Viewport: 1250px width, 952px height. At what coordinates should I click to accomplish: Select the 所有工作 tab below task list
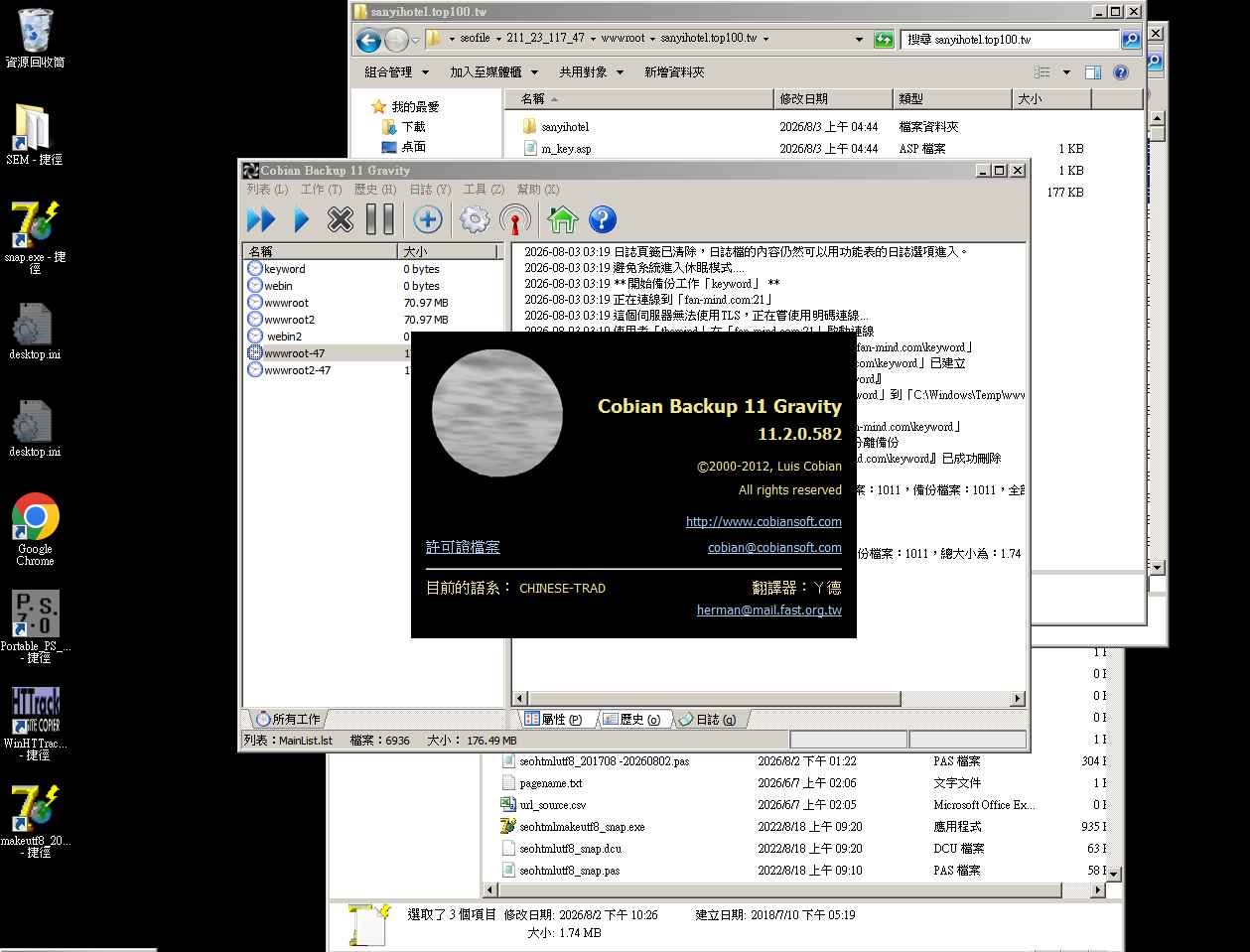[288, 719]
